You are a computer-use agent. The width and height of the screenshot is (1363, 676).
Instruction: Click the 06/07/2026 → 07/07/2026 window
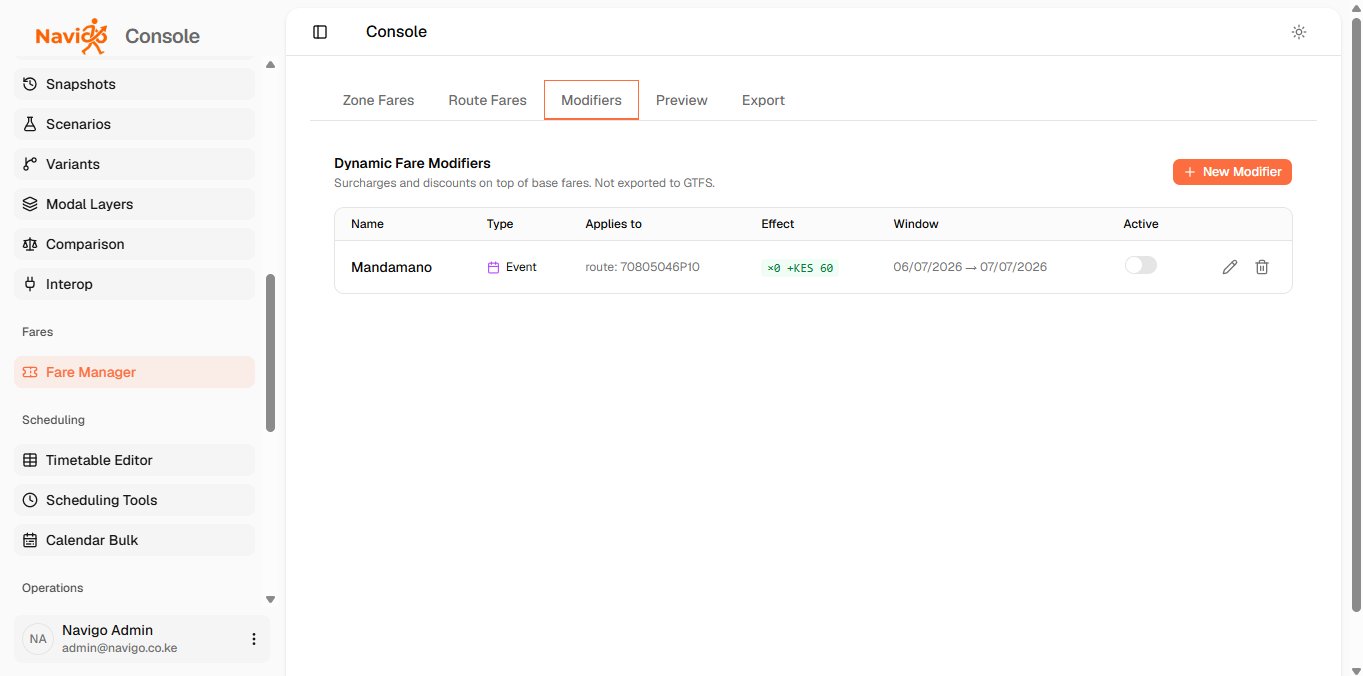(x=970, y=267)
